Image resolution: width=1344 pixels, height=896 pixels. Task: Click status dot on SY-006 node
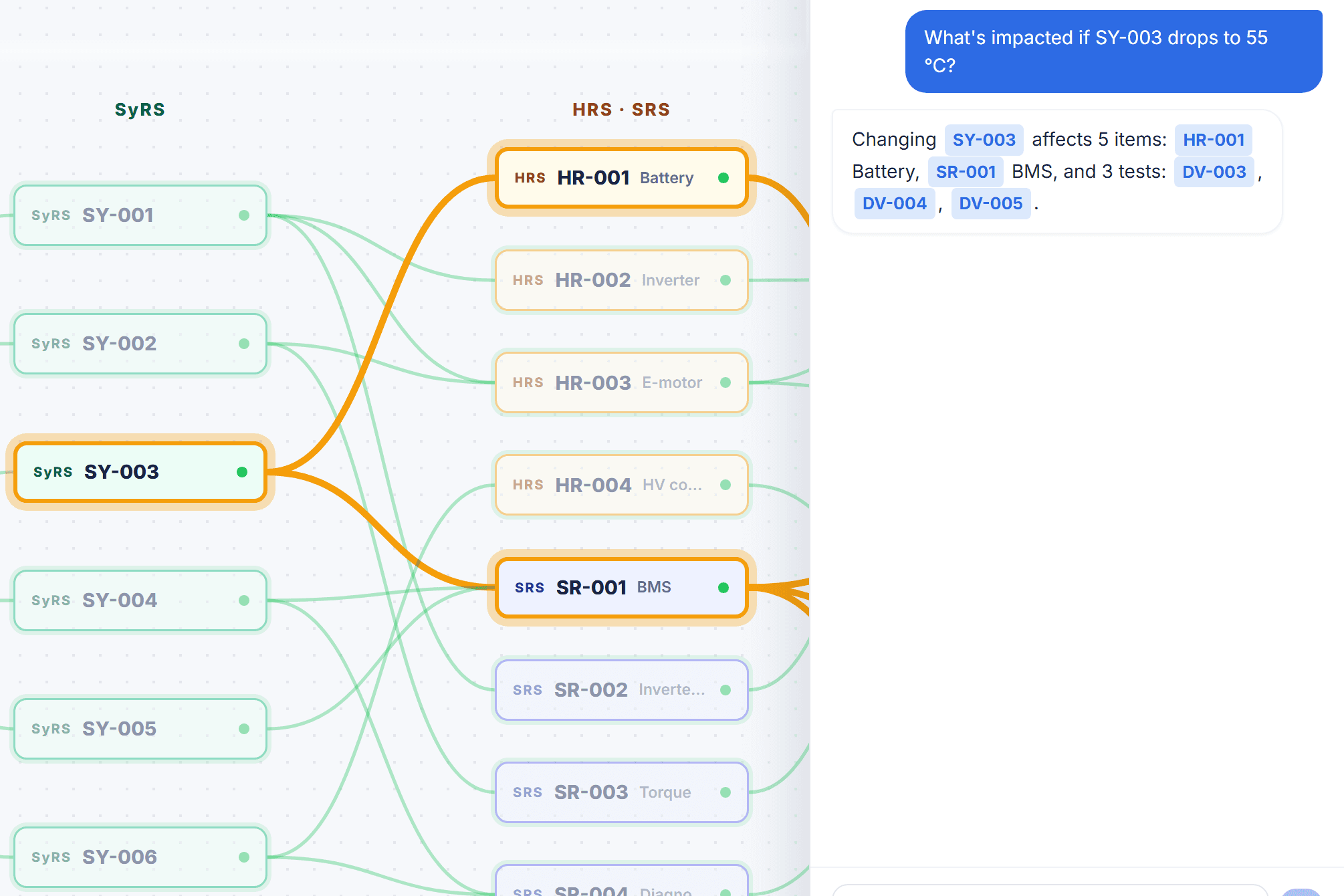pyautogui.click(x=244, y=857)
